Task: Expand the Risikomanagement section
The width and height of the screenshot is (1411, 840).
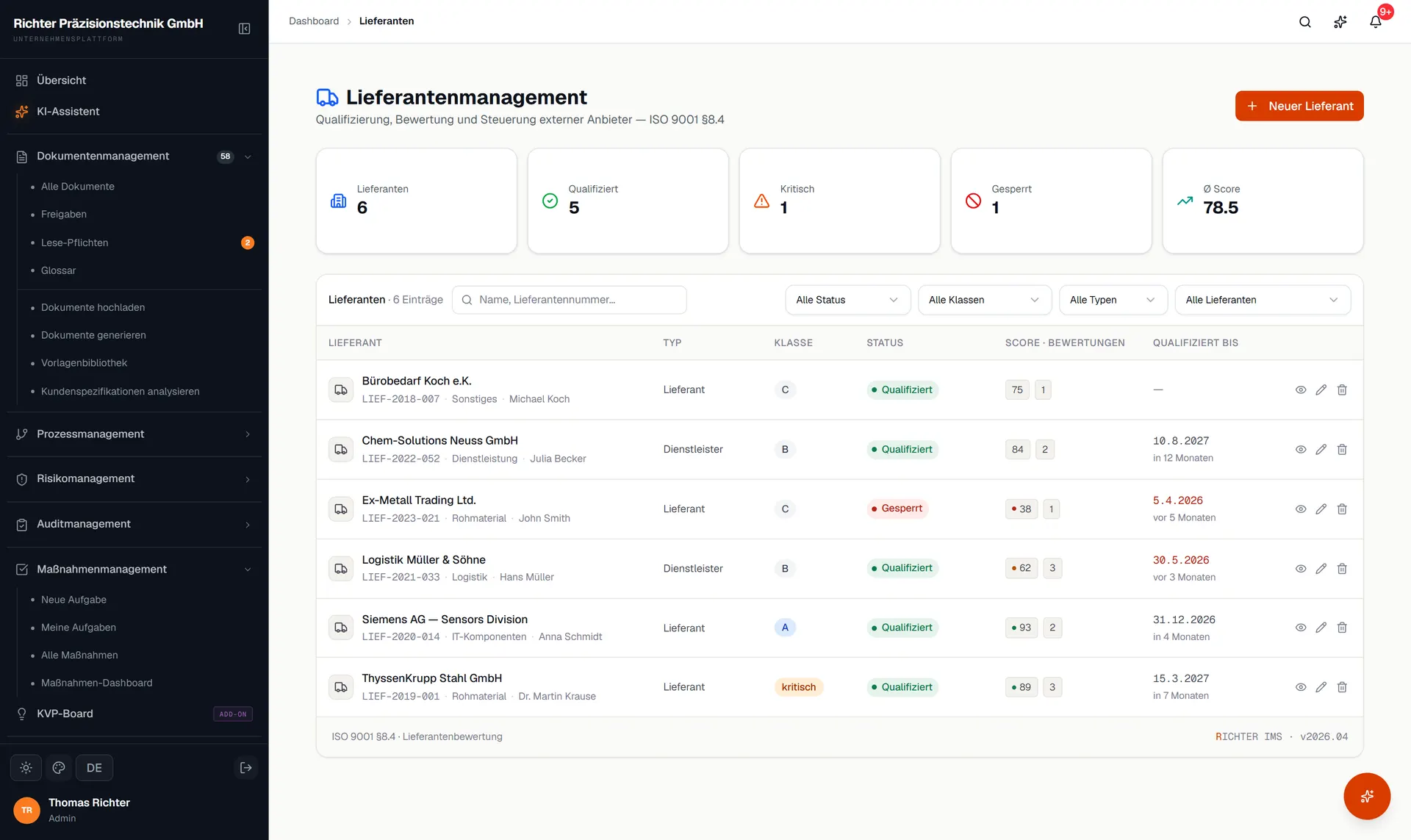Action: 134,479
